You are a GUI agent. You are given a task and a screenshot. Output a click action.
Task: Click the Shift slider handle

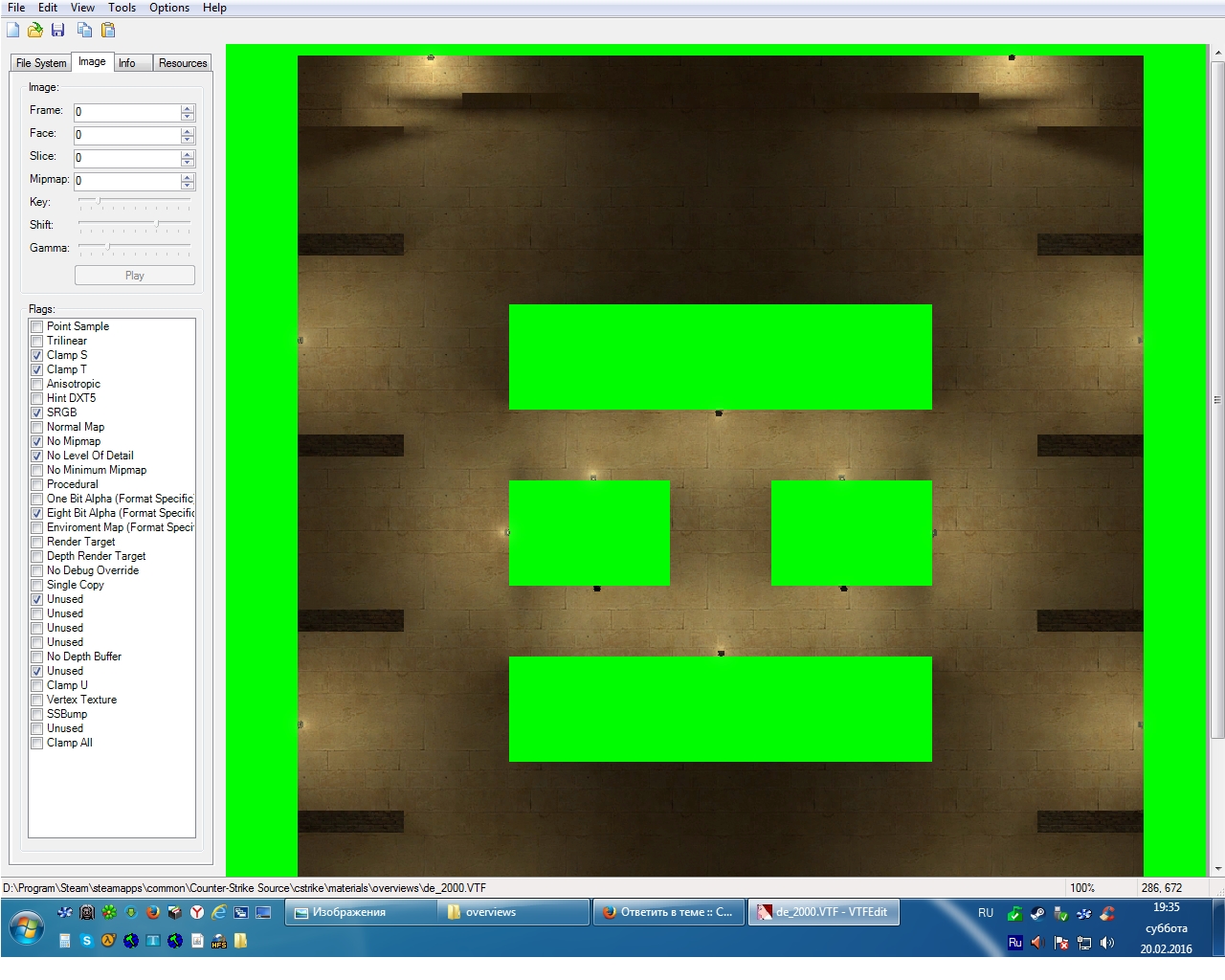pyautogui.click(x=157, y=223)
